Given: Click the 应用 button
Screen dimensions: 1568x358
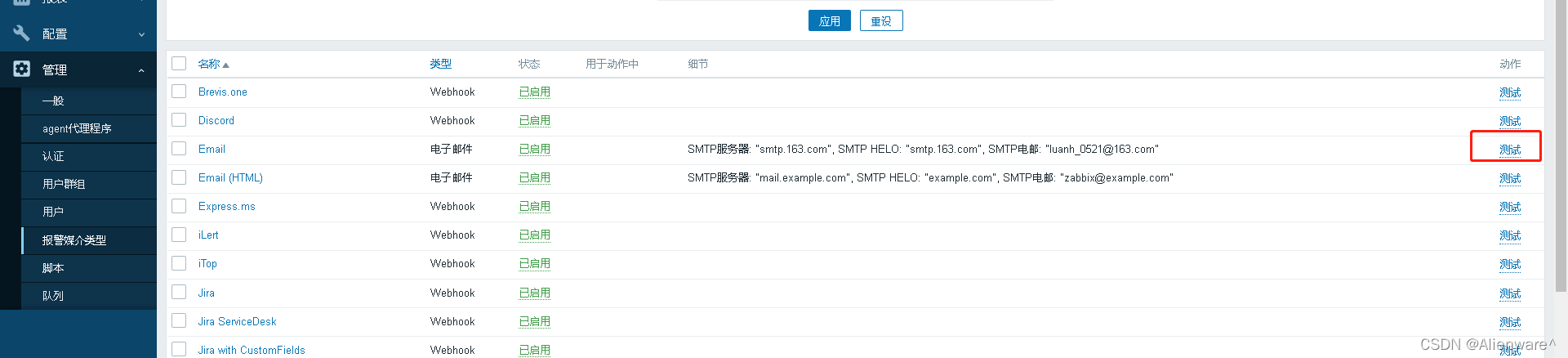Looking at the screenshot, I should (x=830, y=21).
